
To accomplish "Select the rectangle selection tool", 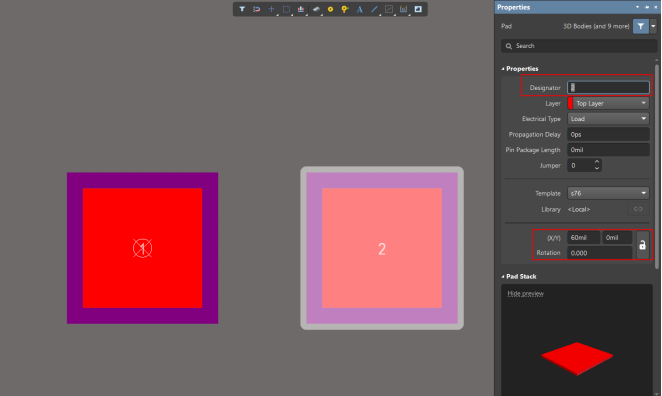I will 286,9.
